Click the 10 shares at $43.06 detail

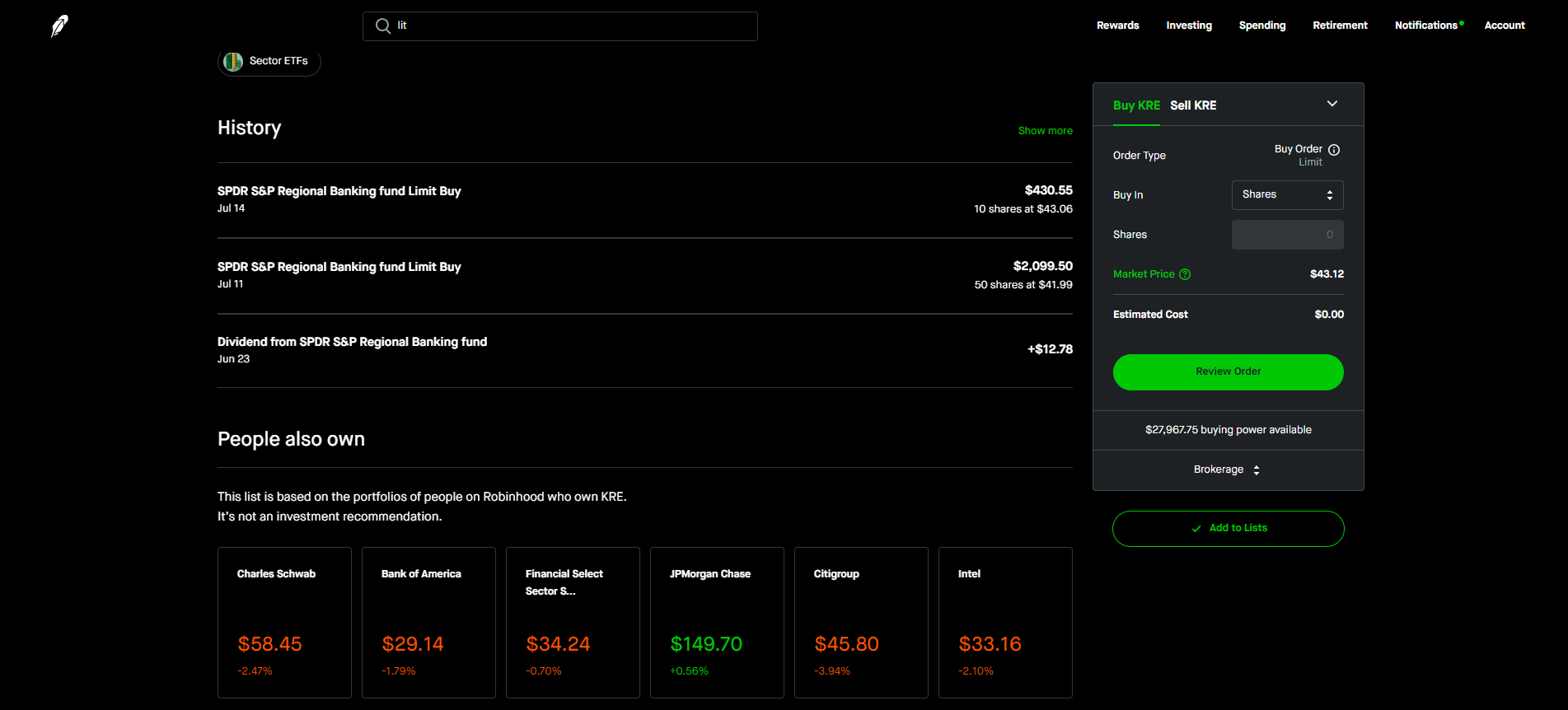pos(1023,209)
